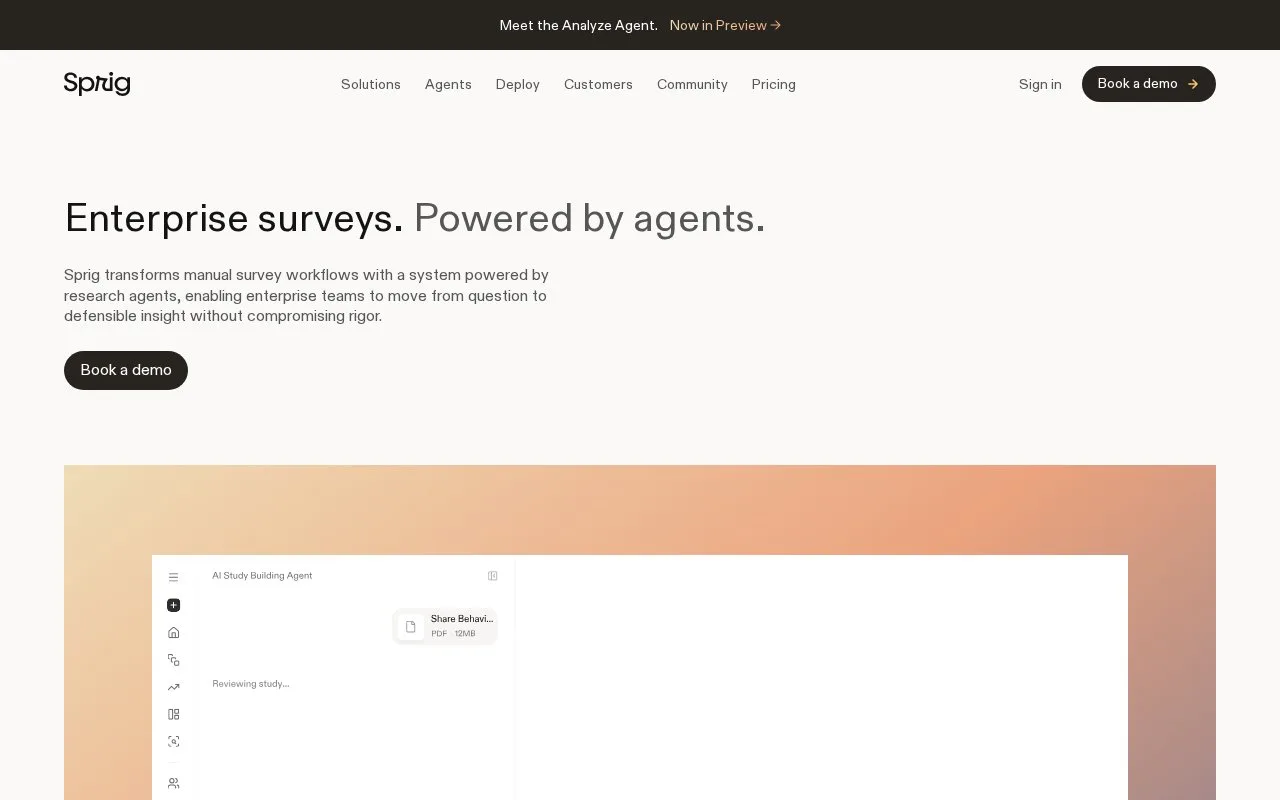1280x800 pixels.
Task: Select the home icon in the preview sidebar
Action: [x=173, y=632]
